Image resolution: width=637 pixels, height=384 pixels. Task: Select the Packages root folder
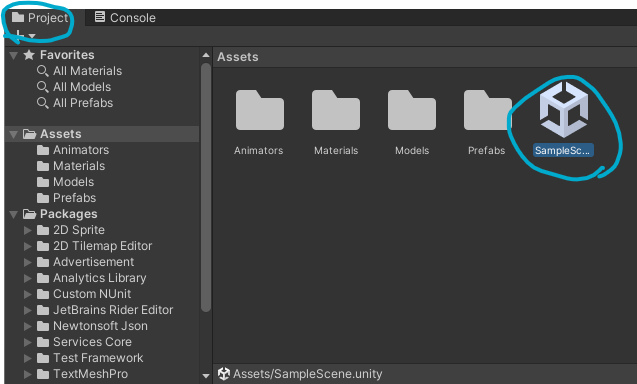pos(68,214)
